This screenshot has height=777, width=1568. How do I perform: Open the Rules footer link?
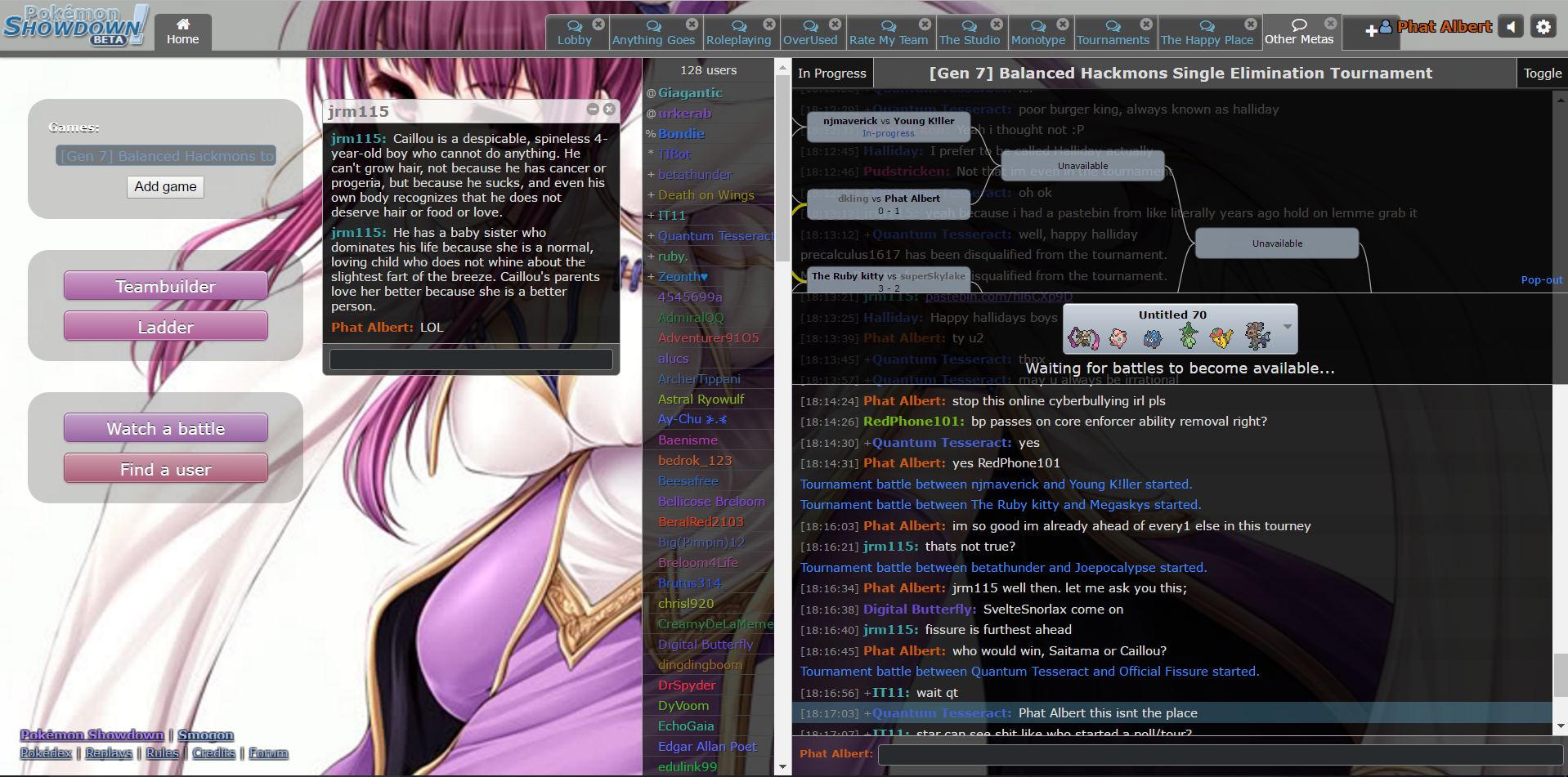click(x=163, y=752)
